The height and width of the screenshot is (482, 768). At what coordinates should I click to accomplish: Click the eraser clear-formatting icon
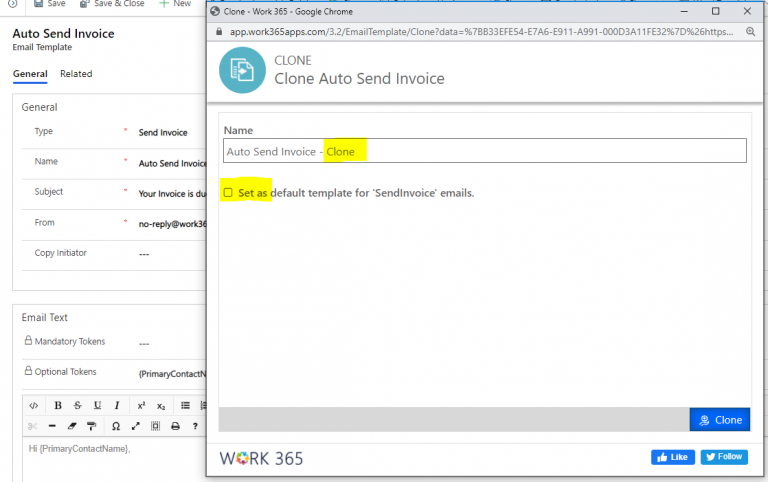coord(72,426)
